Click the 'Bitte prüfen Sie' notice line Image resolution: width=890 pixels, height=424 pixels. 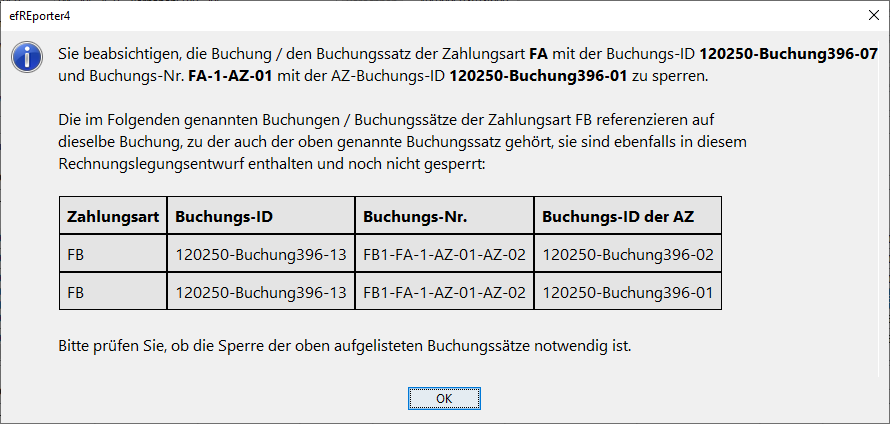[345, 347]
